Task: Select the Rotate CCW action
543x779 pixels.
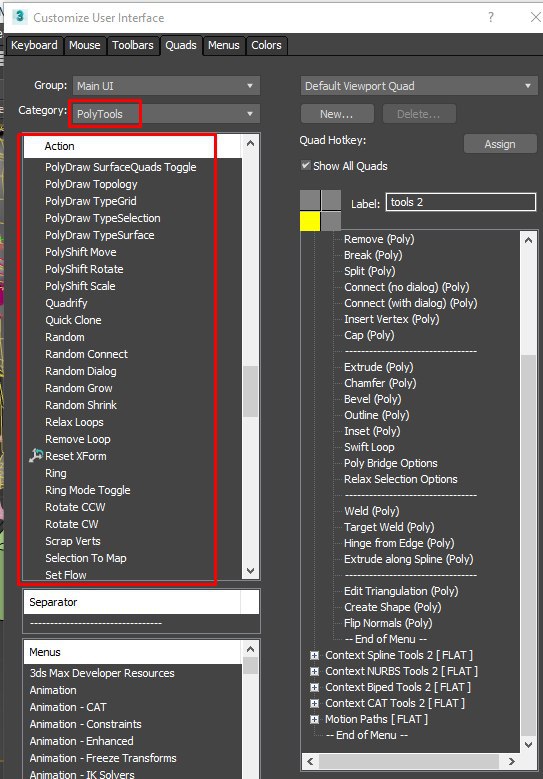Action: click(x=75, y=507)
